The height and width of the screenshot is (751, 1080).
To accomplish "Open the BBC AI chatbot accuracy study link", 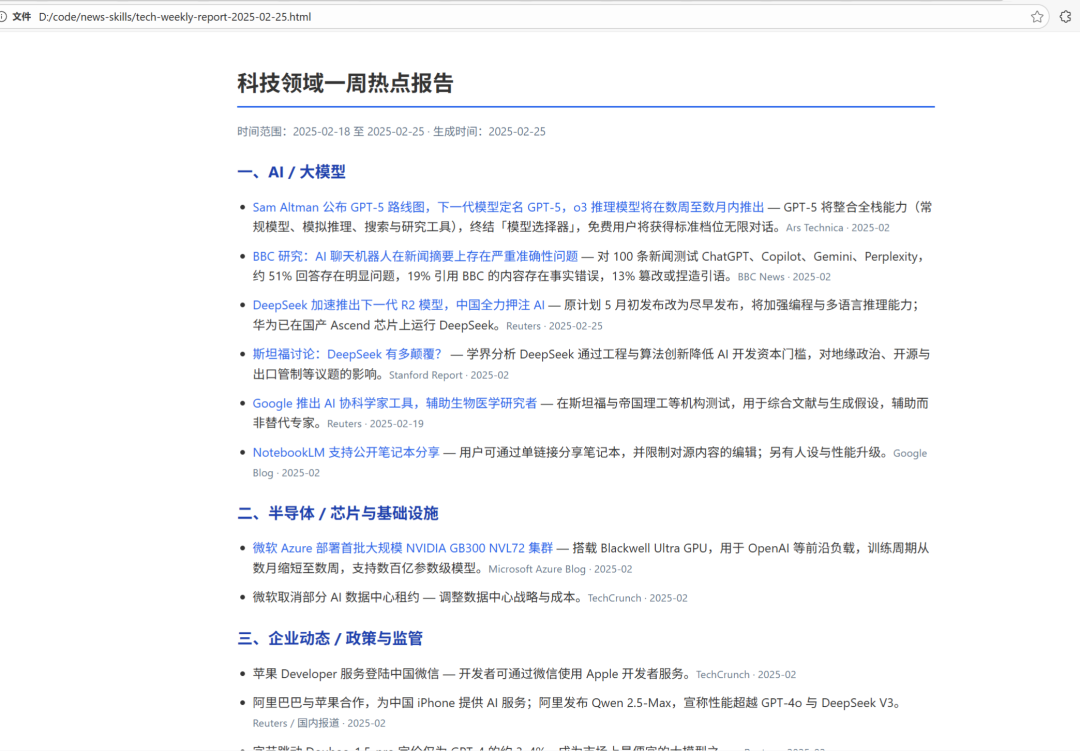I will click(415, 256).
